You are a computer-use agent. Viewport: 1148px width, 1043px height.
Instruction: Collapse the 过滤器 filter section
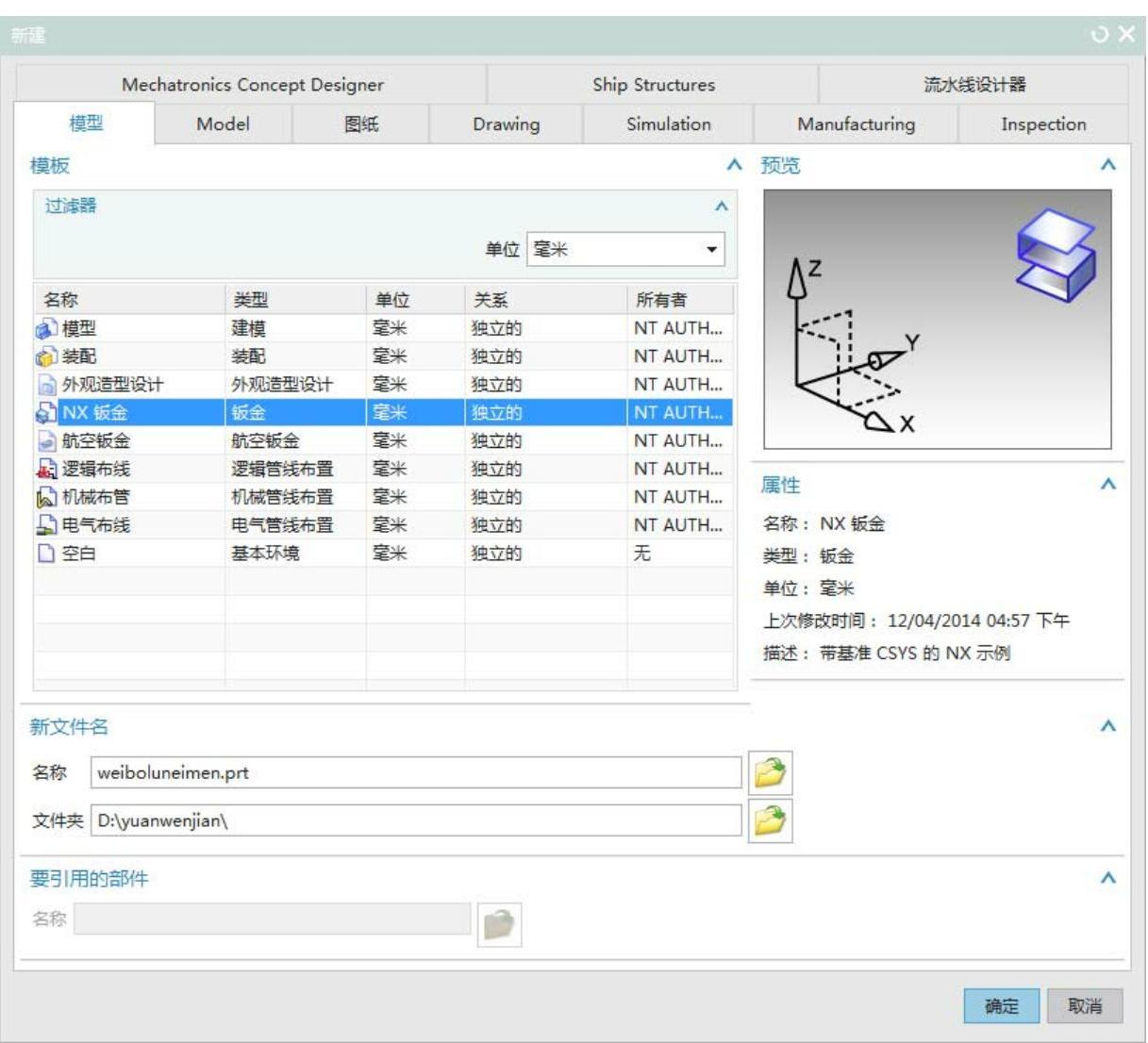click(x=722, y=207)
